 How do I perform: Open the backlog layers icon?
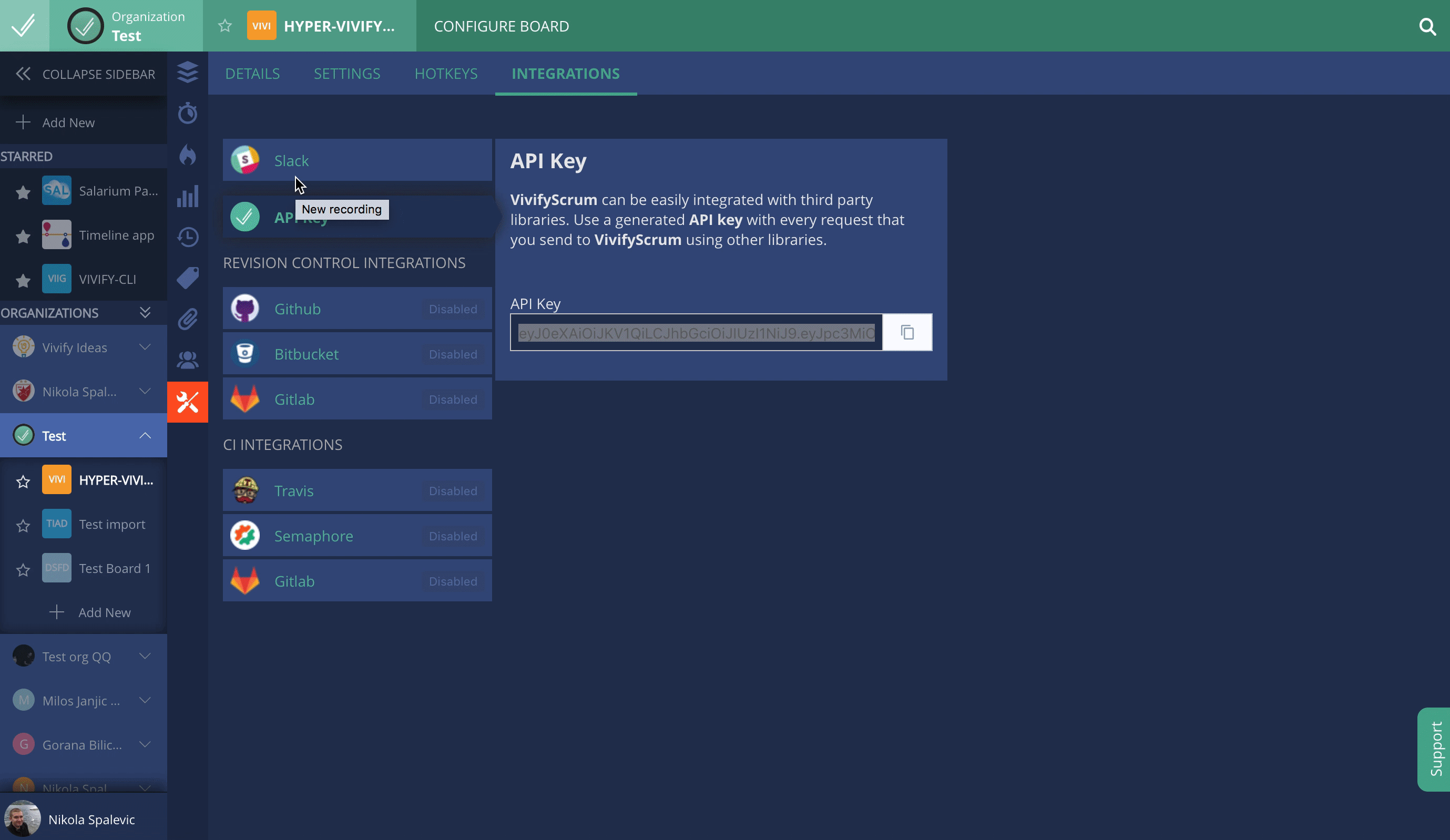click(188, 73)
